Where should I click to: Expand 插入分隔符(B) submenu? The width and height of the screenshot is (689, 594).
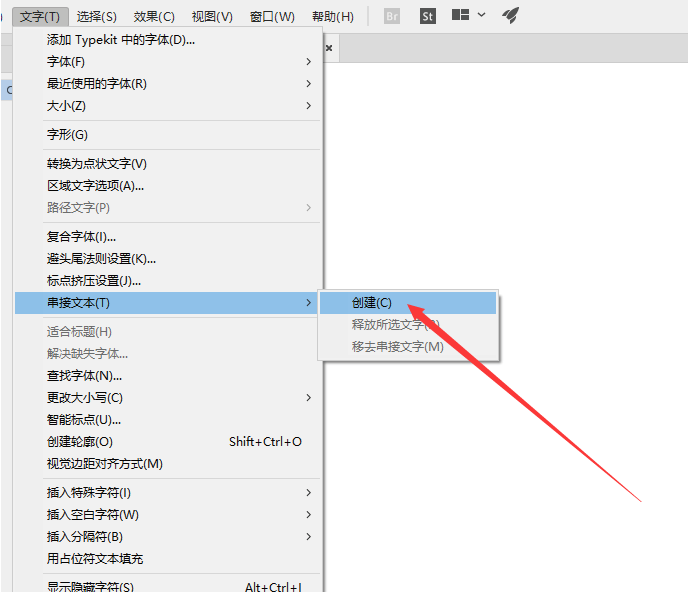(x=168, y=536)
